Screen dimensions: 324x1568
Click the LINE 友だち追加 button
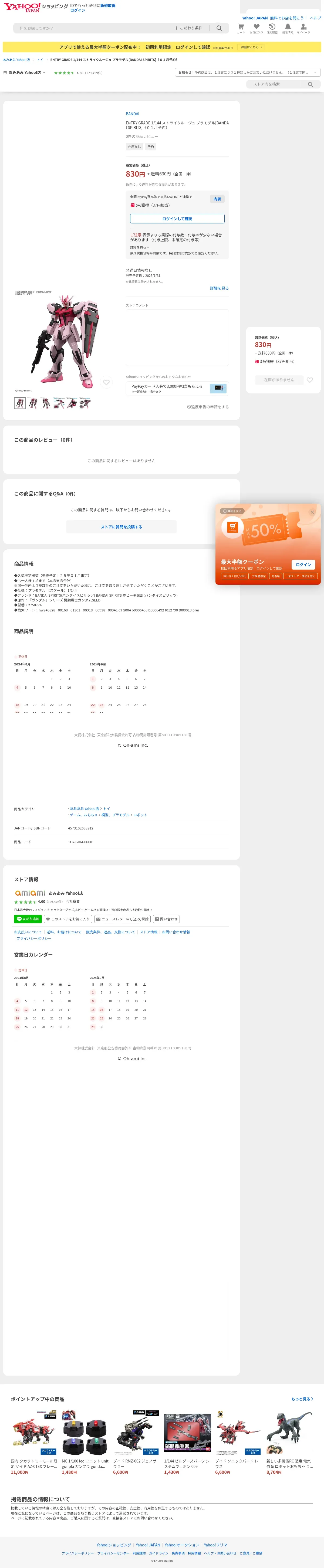click(28, 919)
